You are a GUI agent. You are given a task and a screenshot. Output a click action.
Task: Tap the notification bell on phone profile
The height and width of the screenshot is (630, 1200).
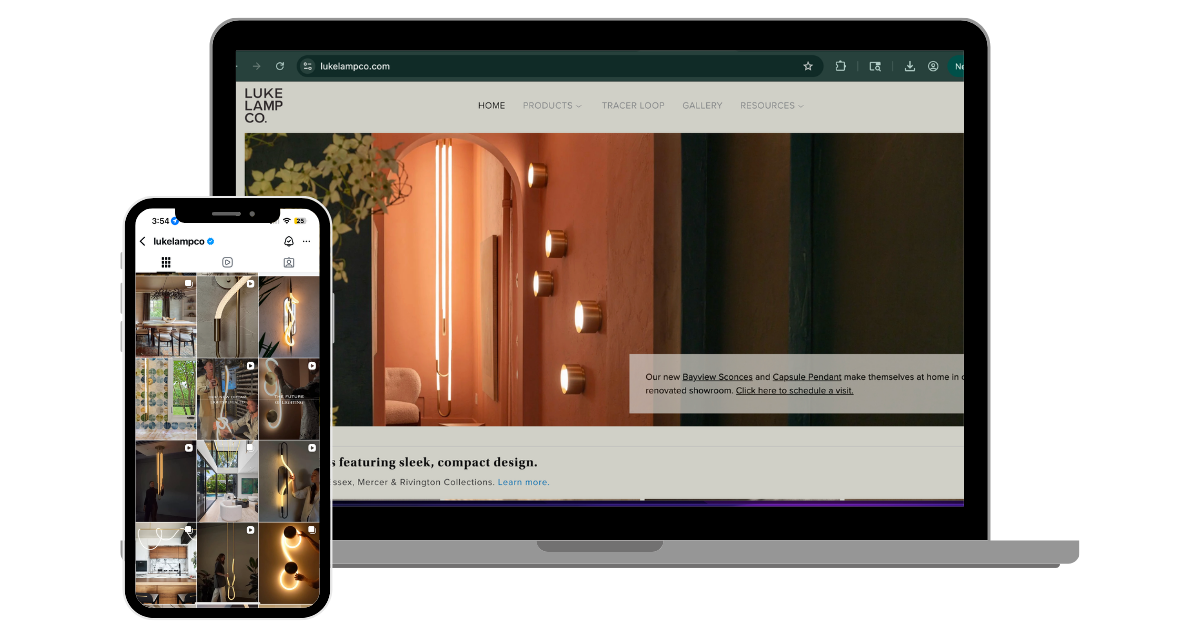point(289,241)
